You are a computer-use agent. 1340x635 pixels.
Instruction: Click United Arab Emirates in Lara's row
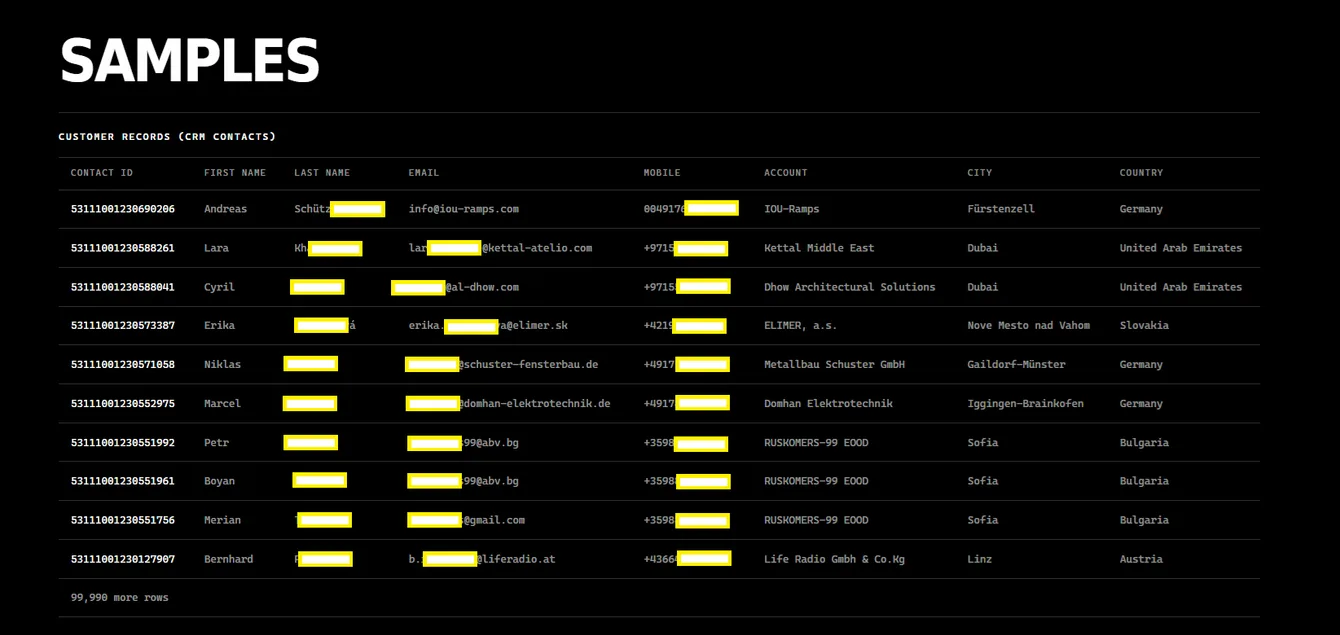(x=1180, y=248)
